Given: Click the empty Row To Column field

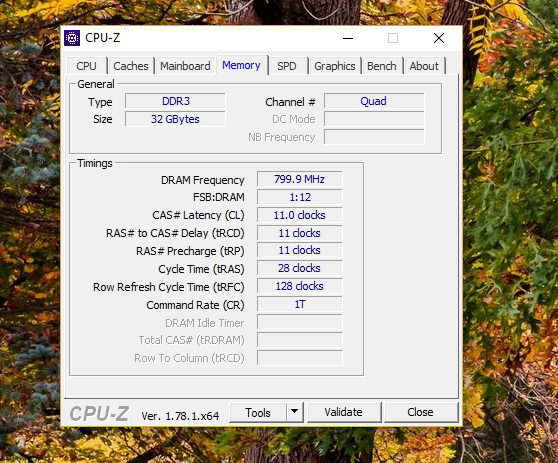Looking at the screenshot, I should pyautogui.click(x=300, y=358).
